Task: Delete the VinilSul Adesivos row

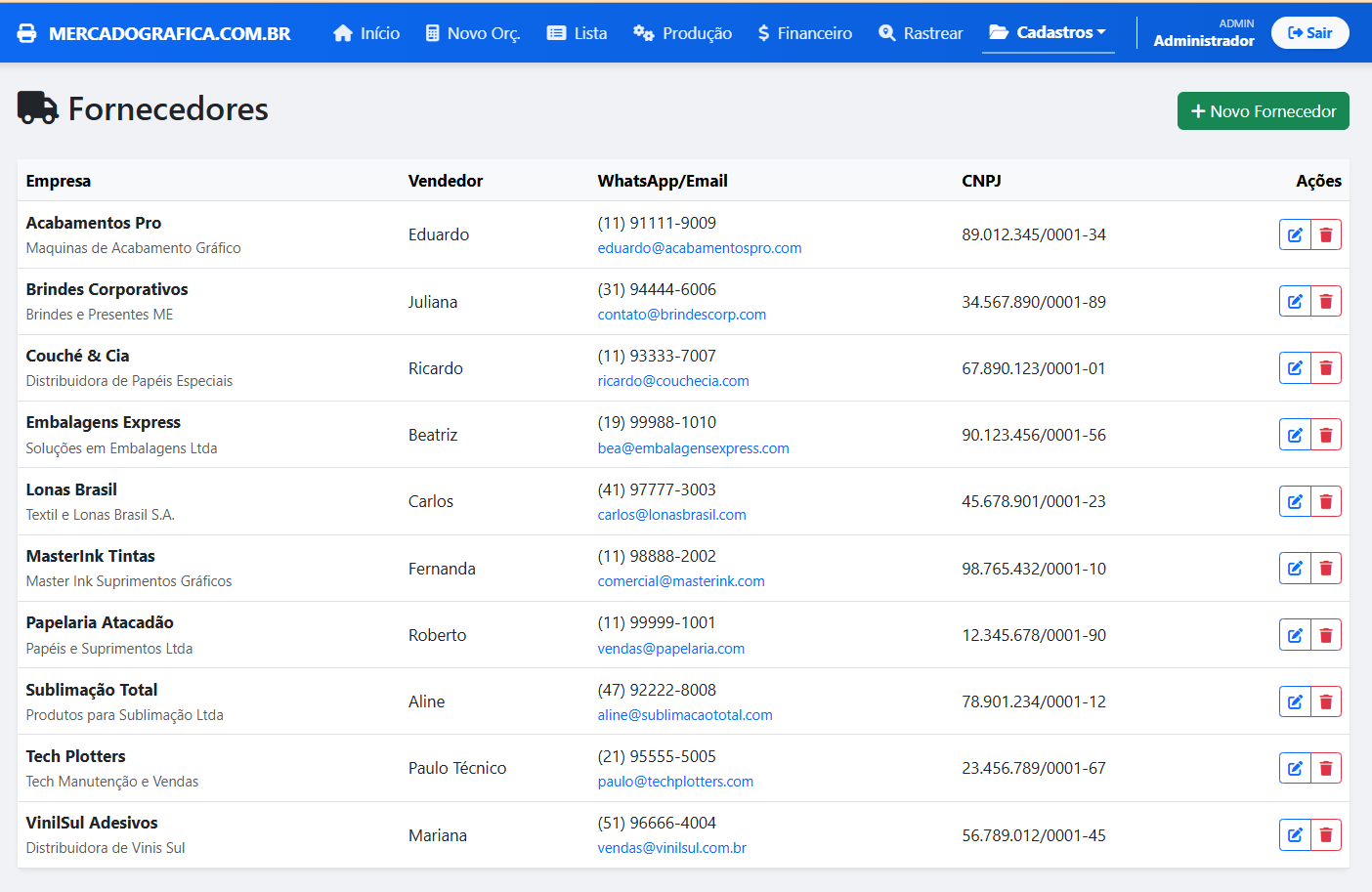Action: (1326, 835)
